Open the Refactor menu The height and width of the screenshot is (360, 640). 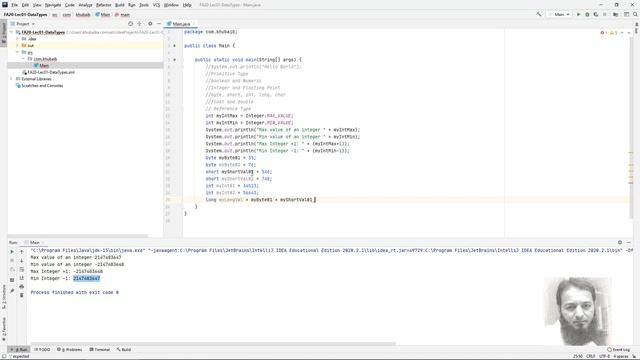tap(103, 5)
